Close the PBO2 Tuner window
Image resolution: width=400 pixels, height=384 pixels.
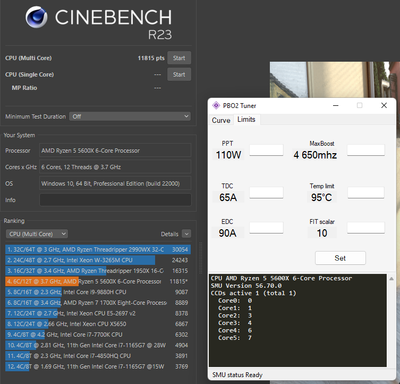click(384, 105)
